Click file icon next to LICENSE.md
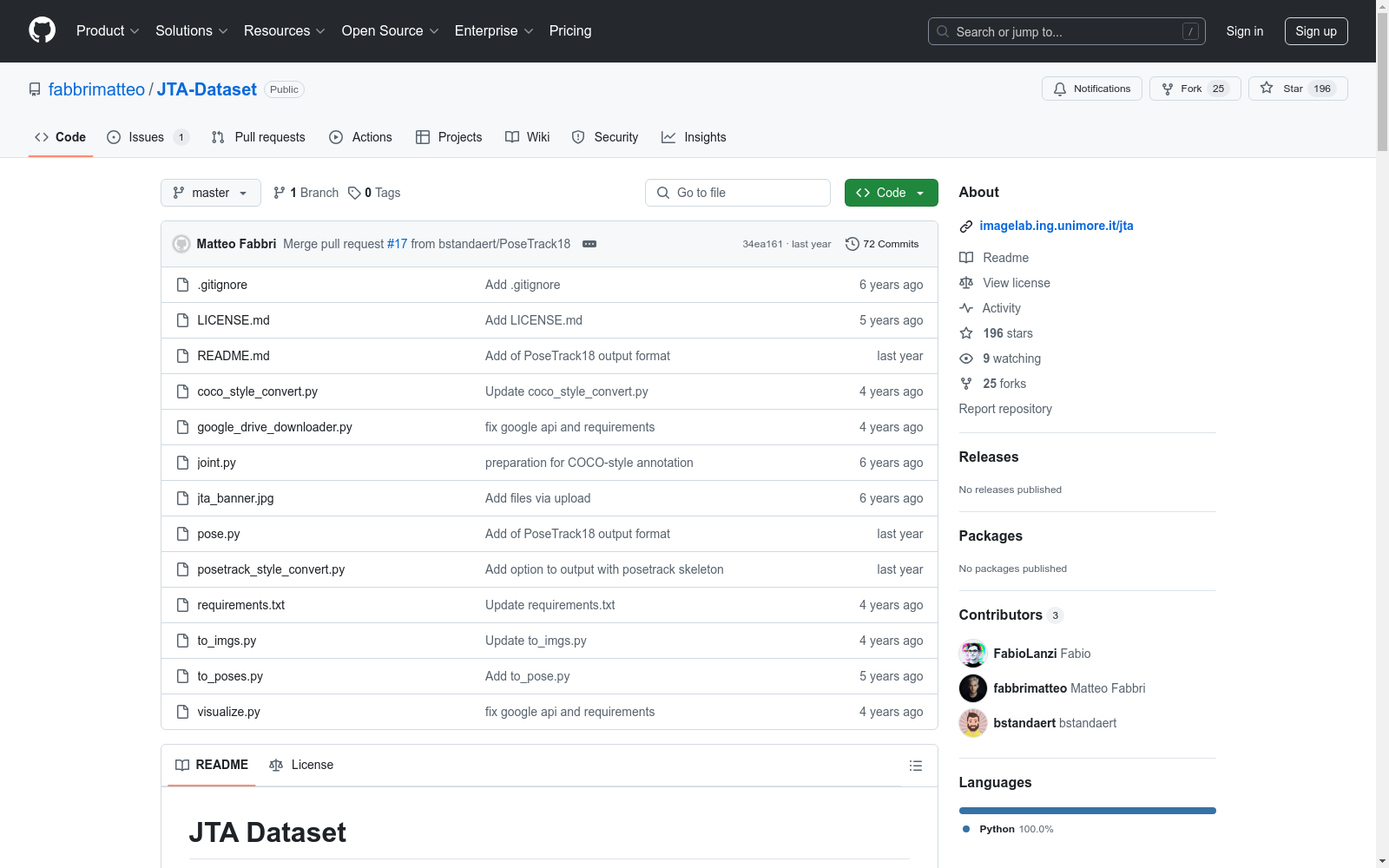The height and width of the screenshot is (868, 1389). click(x=182, y=320)
